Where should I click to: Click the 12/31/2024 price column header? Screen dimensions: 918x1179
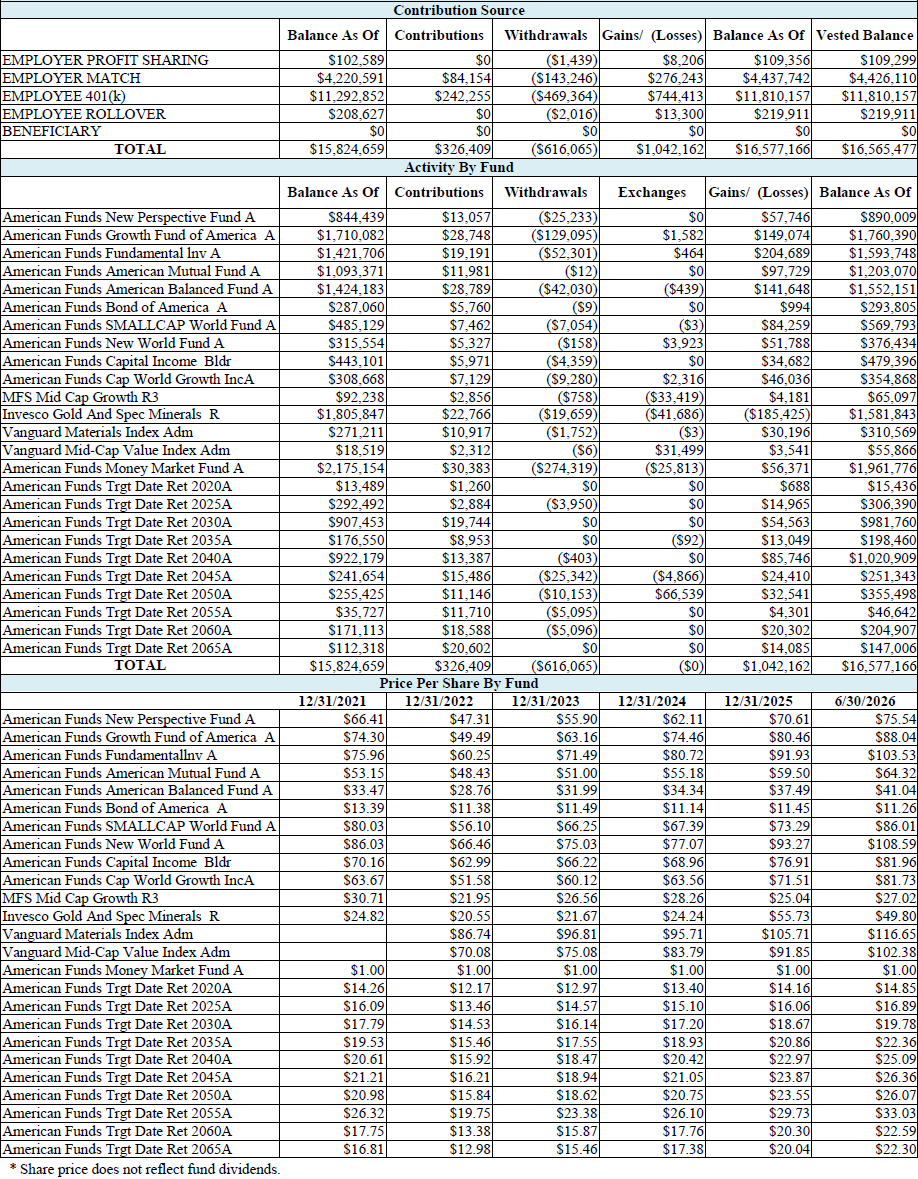tap(652, 702)
